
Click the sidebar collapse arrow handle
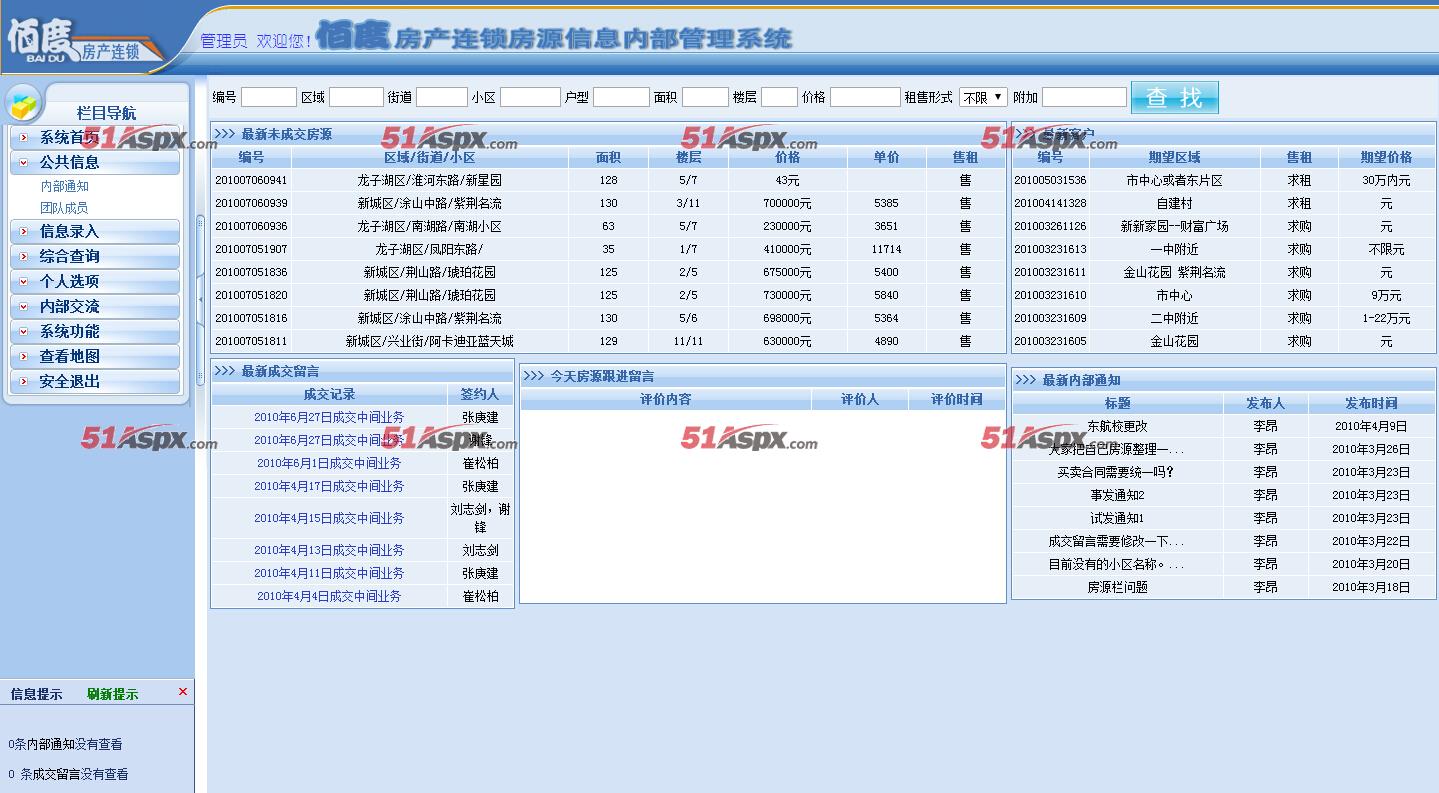click(x=200, y=297)
